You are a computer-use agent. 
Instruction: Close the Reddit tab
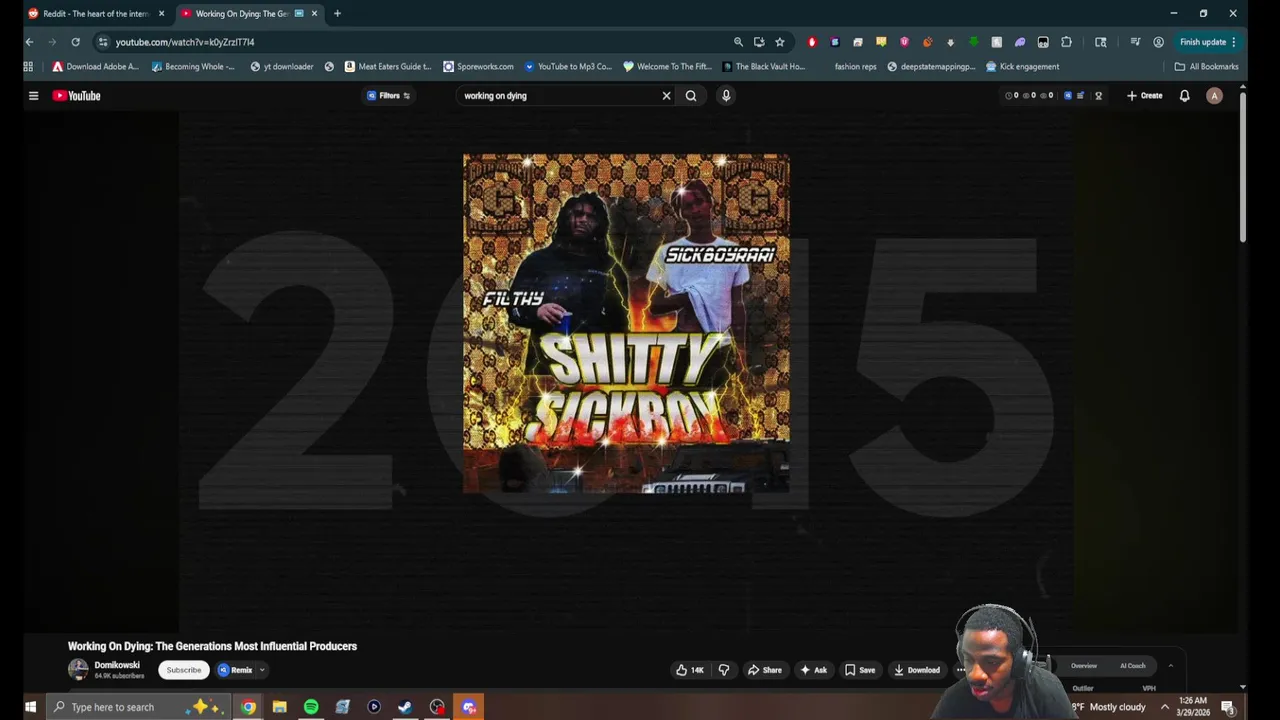pyautogui.click(x=161, y=14)
